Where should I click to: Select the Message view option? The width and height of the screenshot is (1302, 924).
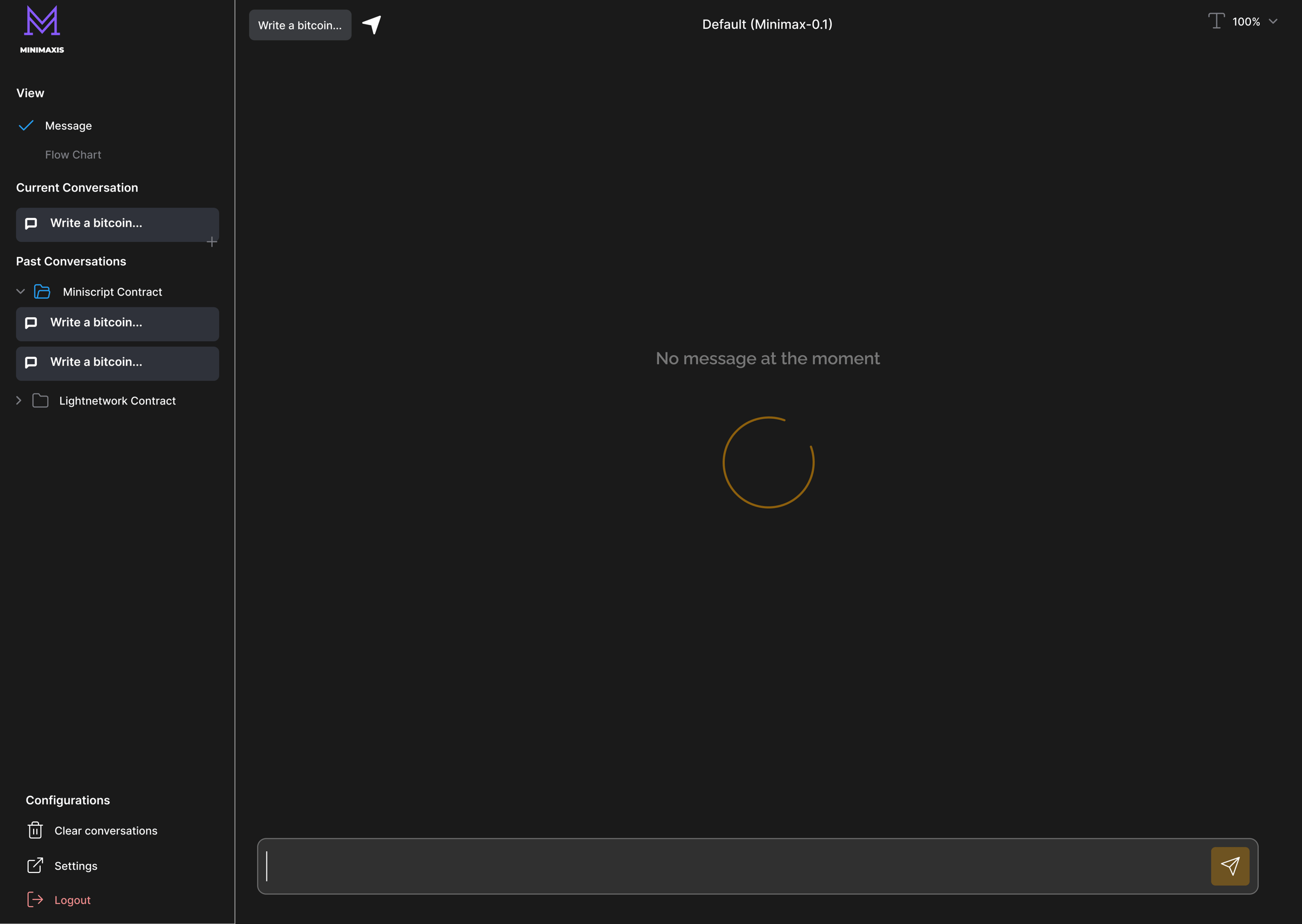68,126
